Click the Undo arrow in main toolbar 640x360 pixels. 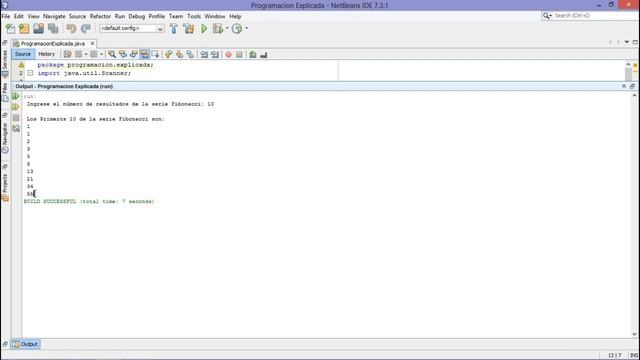(x=71, y=29)
